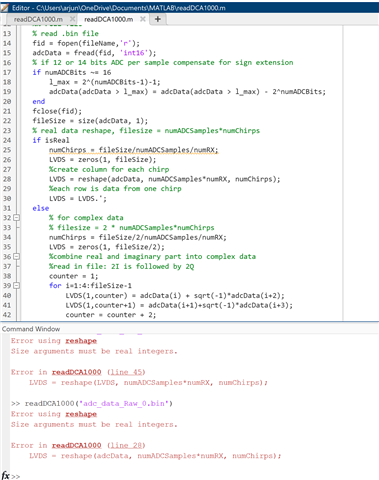The image size is (379, 480).
Task: Open the second reshape error link
Action: 81,414
